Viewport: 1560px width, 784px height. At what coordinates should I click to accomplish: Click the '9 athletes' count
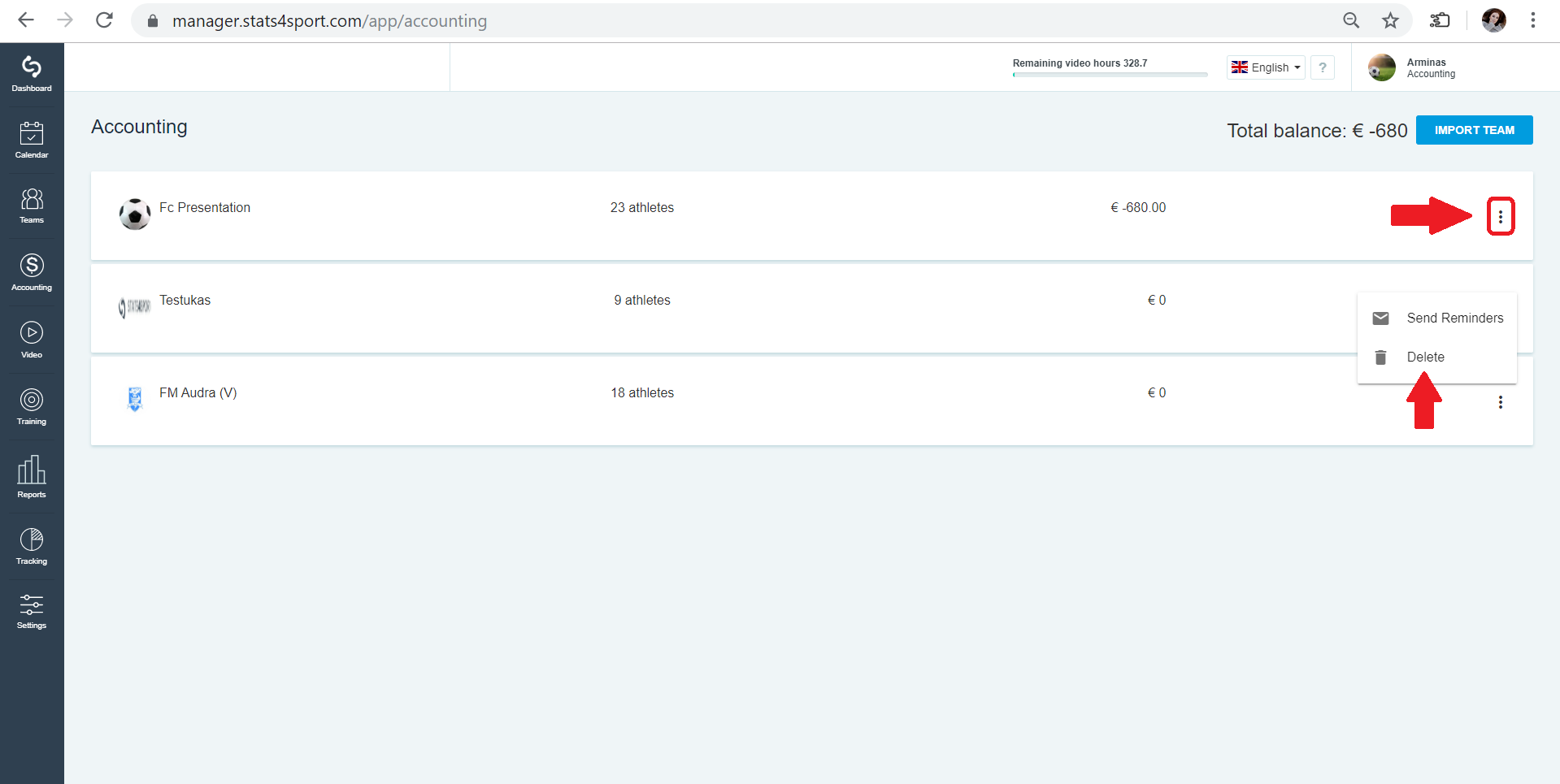[642, 300]
